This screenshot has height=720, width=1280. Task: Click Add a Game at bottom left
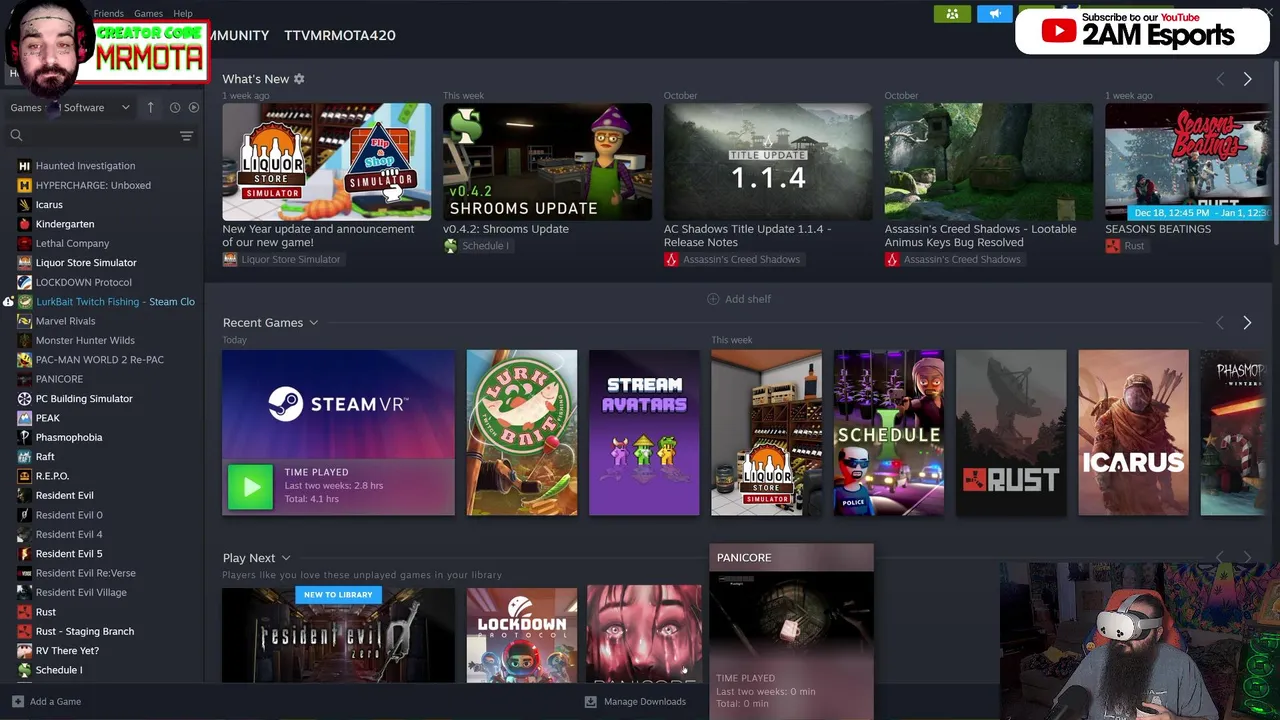click(x=46, y=702)
